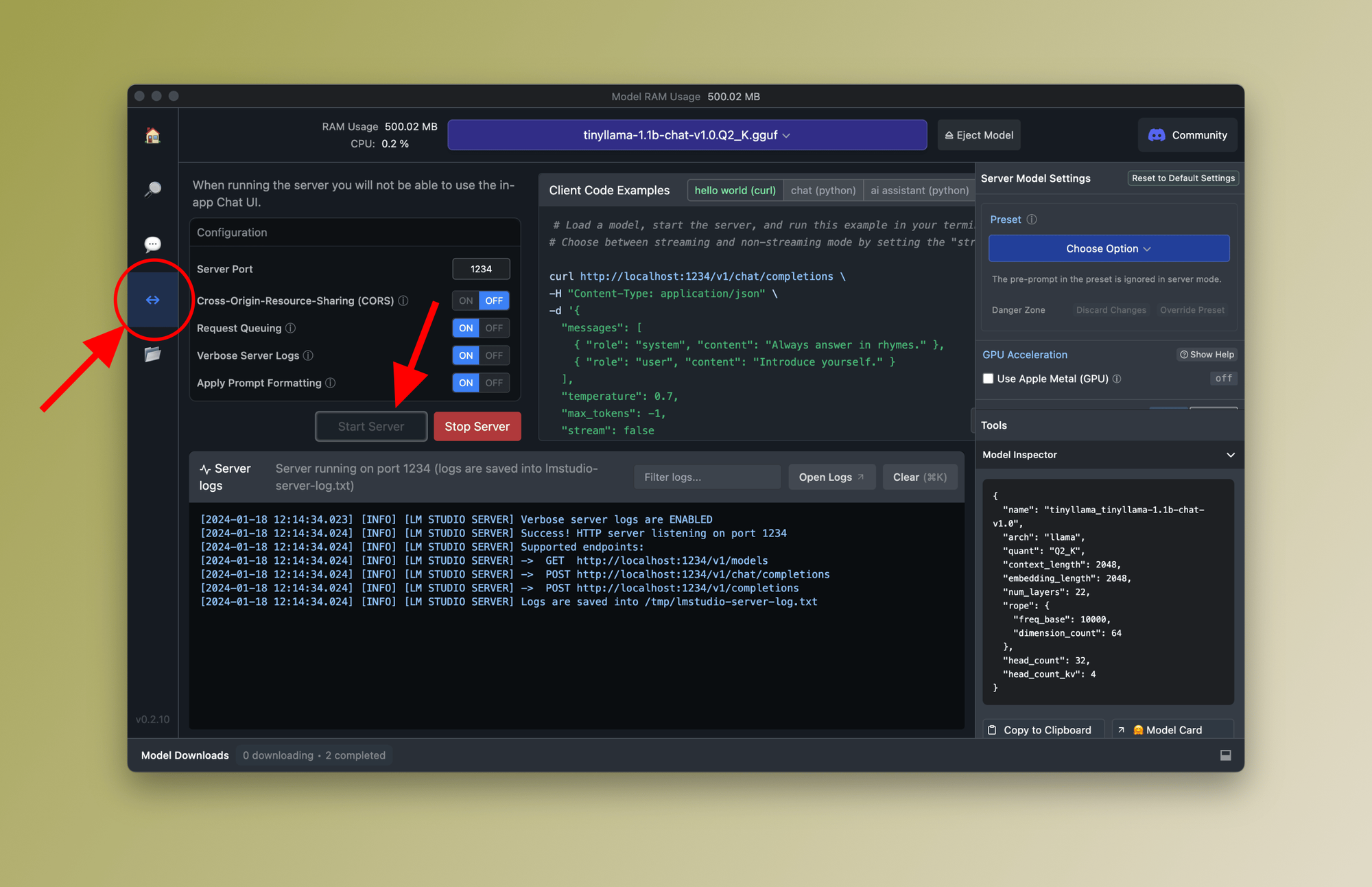Click Stop Server button
The width and height of the screenshot is (1372, 887).
(478, 427)
